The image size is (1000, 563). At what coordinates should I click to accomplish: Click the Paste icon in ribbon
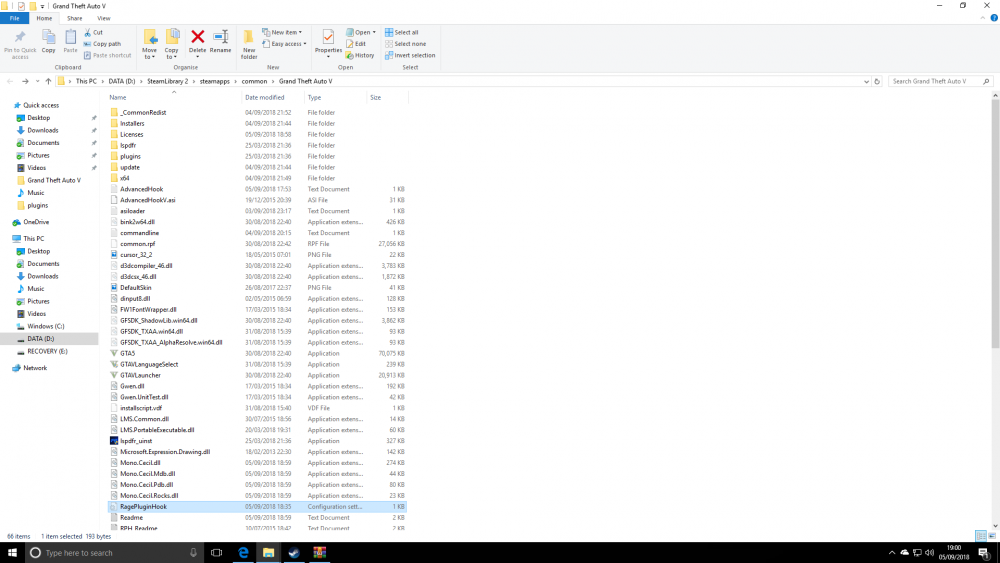click(70, 37)
